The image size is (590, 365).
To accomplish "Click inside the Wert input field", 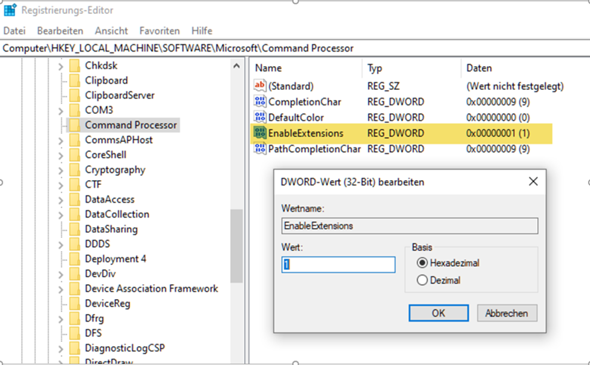I will (338, 265).
